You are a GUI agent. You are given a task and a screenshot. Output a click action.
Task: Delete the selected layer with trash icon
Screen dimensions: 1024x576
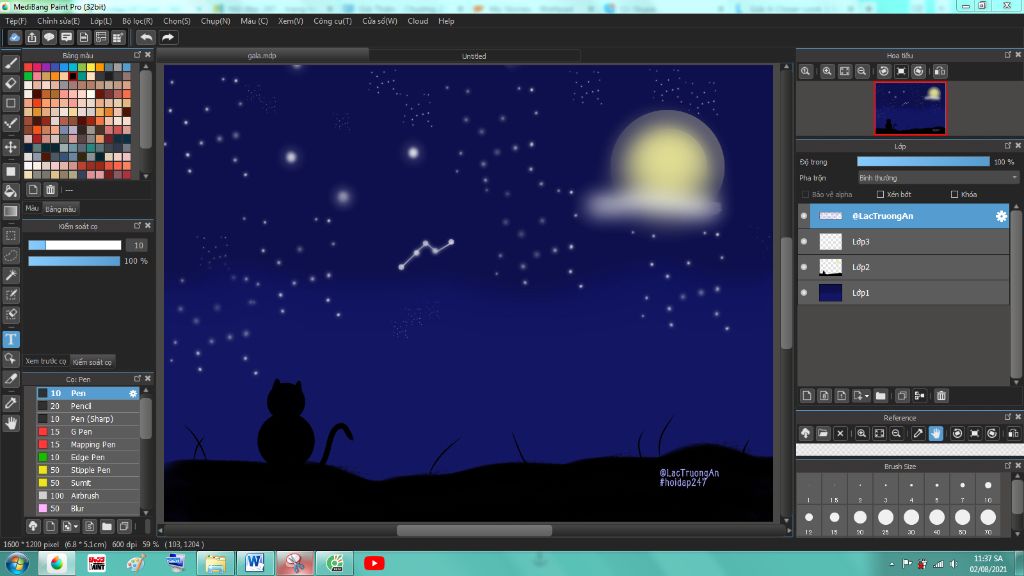[x=941, y=396]
